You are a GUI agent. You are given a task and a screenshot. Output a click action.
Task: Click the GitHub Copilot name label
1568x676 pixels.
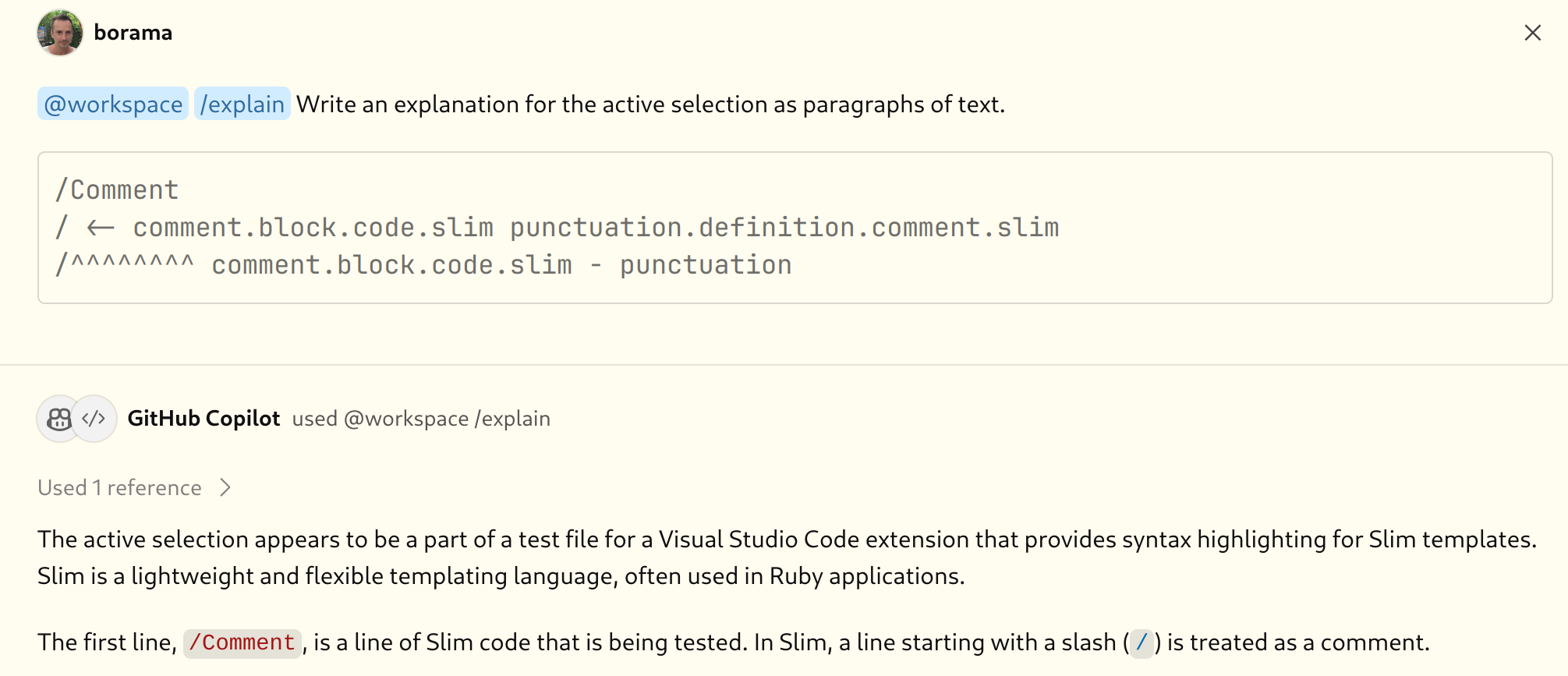[204, 419]
